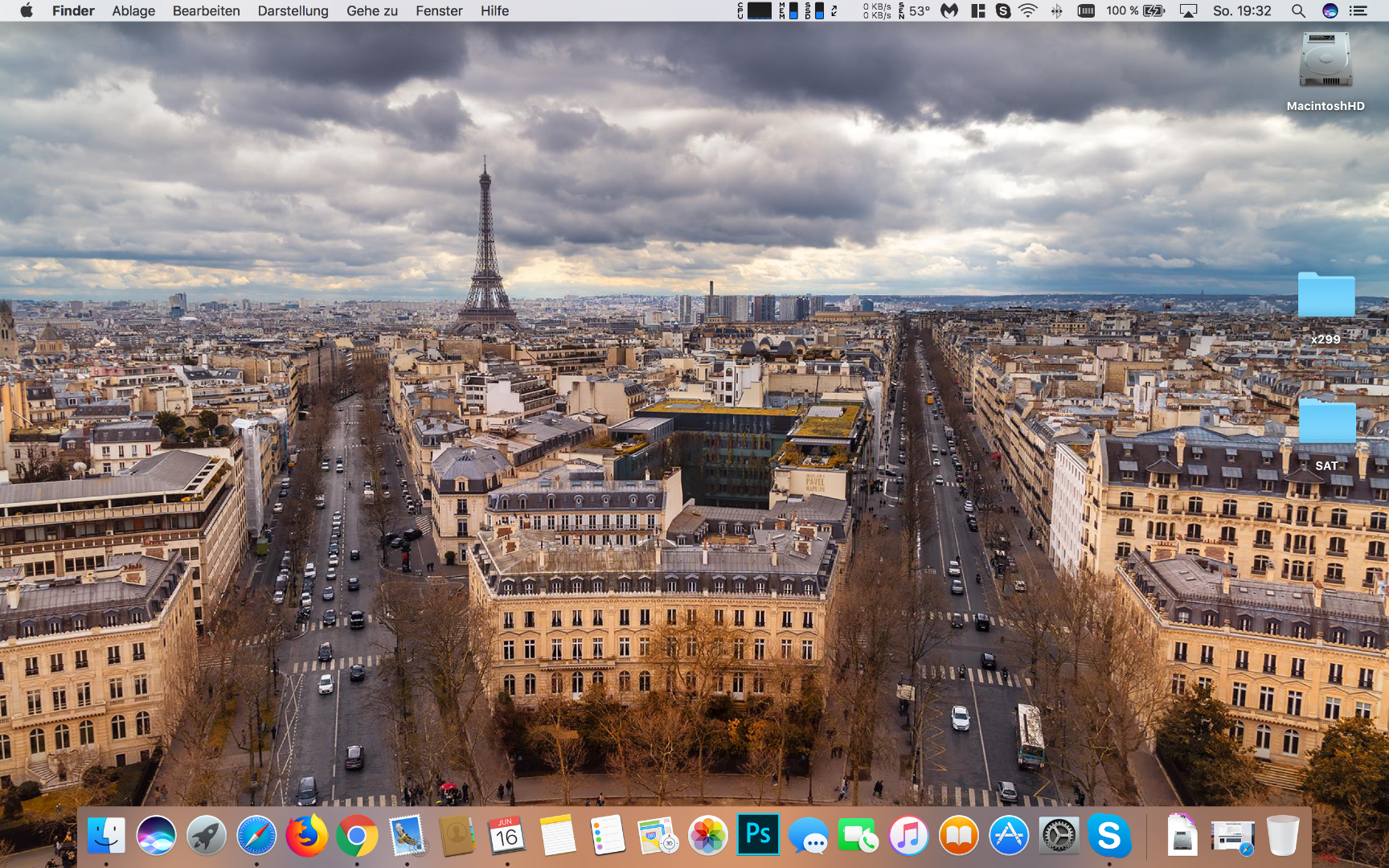
Task: Open the Trash in the dock
Action: (1282, 836)
